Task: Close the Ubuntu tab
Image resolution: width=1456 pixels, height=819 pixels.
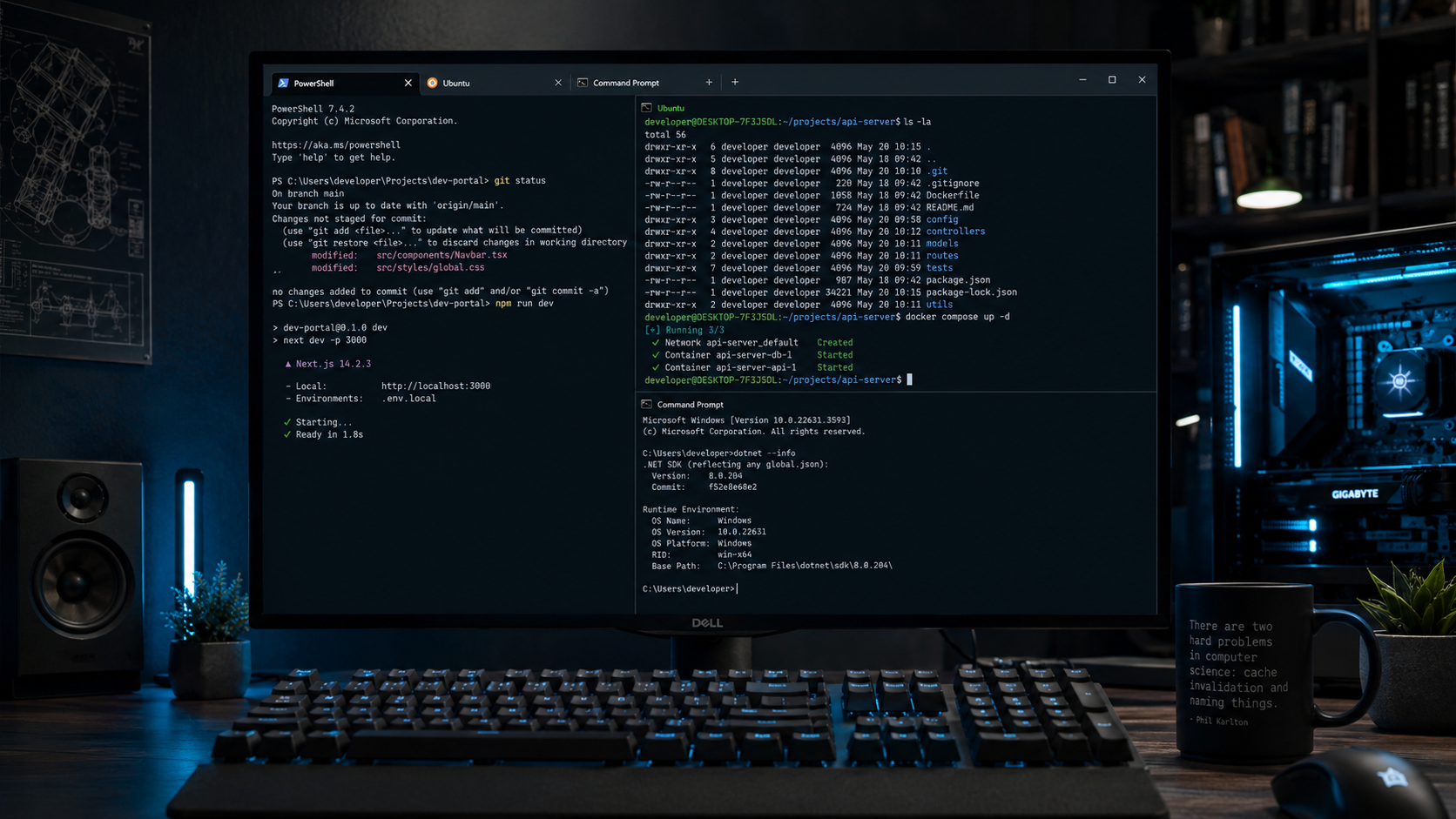Action: tap(558, 83)
